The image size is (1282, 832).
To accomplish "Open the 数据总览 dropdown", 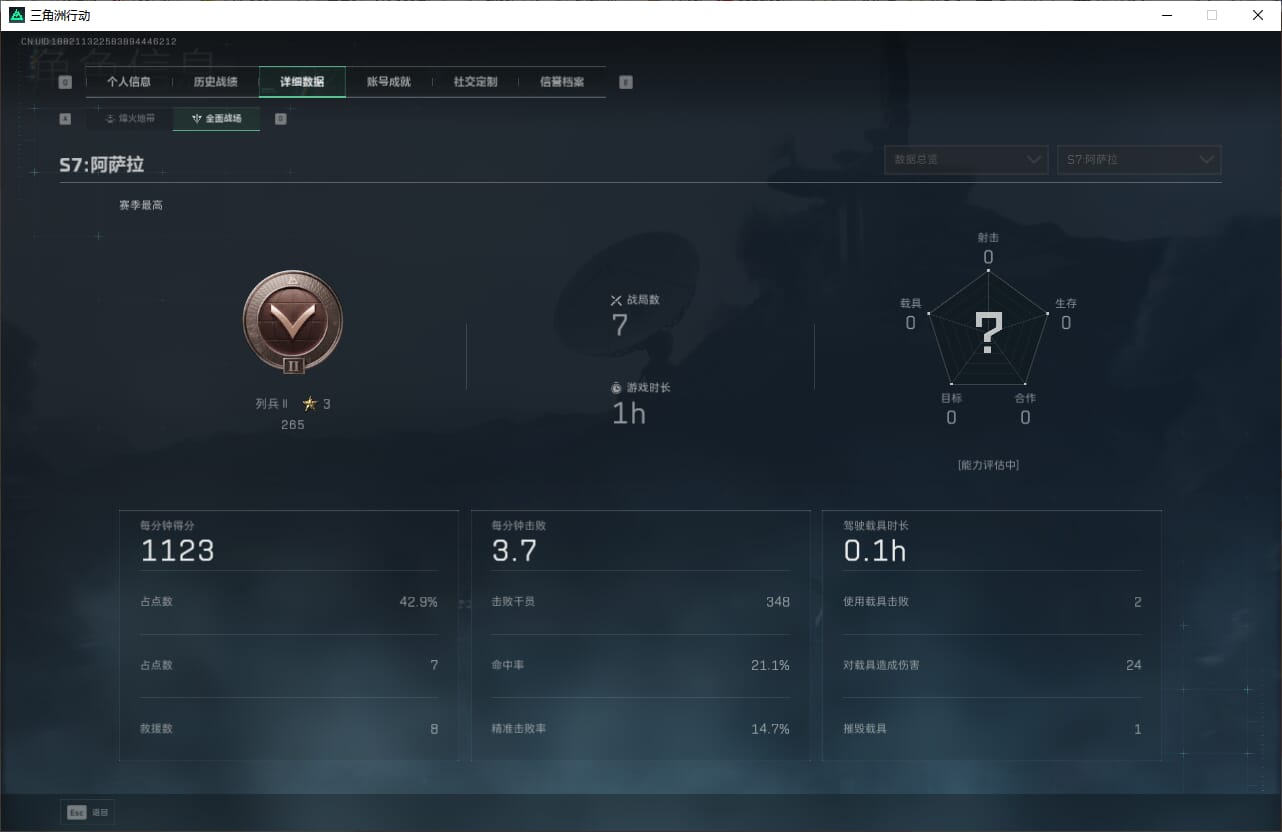I will click(966, 160).
